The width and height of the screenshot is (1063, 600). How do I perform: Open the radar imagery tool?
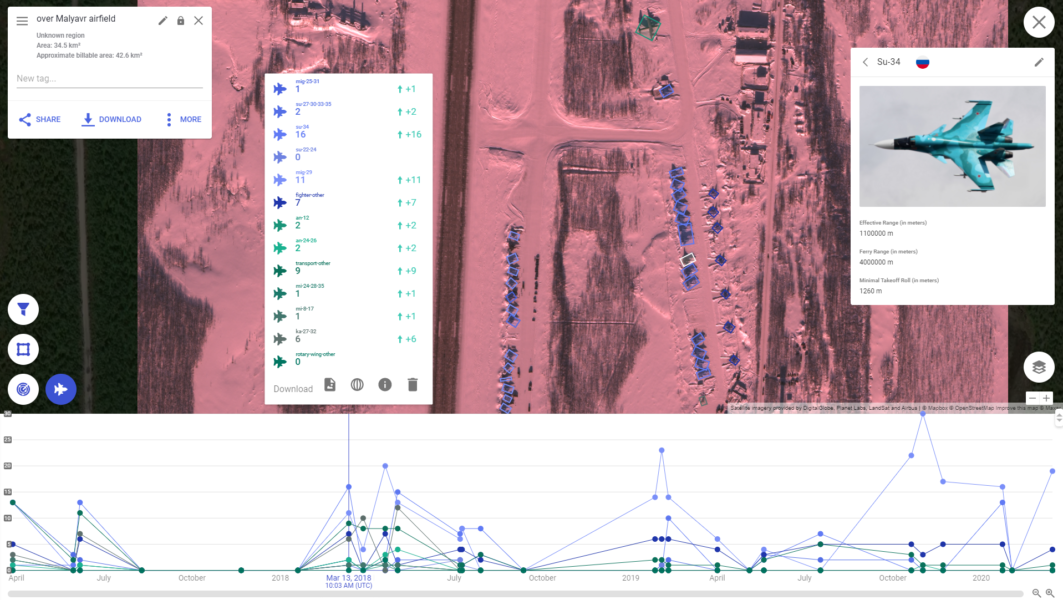[22, 389]
